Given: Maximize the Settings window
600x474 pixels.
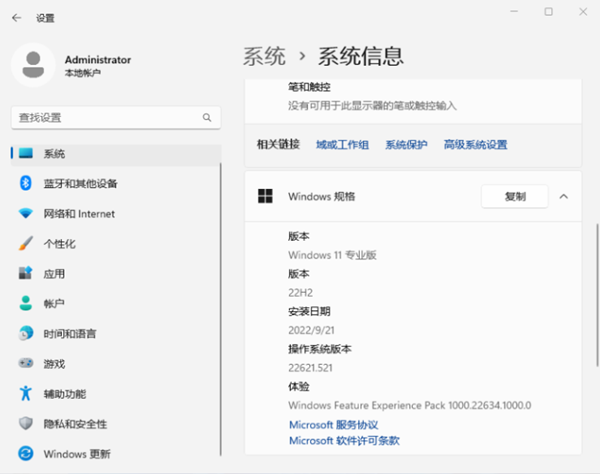Looking at the screenshot, I should [x=548, y=12].
